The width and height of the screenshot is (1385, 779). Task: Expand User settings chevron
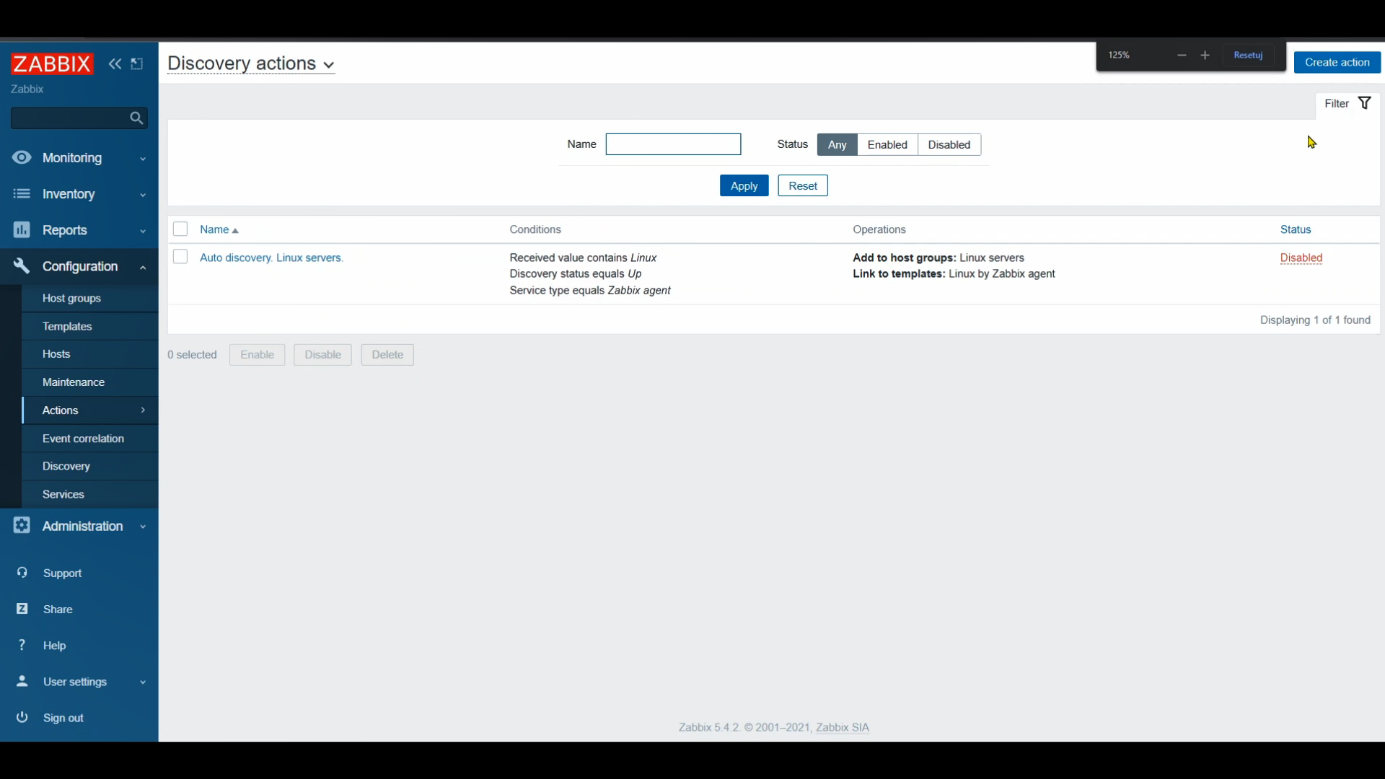pos(142,682)
